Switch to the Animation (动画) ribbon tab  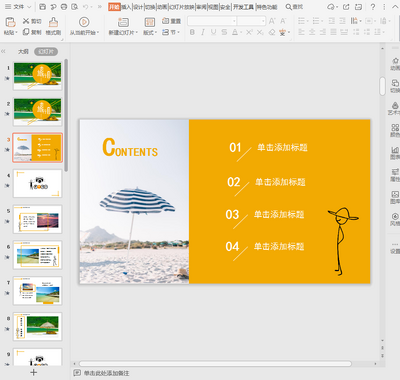coord(162,7)
